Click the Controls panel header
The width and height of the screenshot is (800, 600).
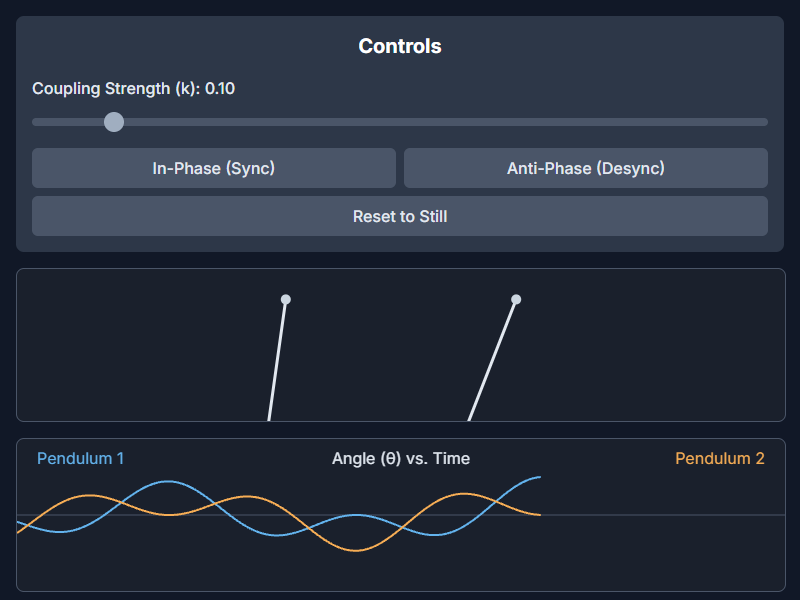click(399, 46)
